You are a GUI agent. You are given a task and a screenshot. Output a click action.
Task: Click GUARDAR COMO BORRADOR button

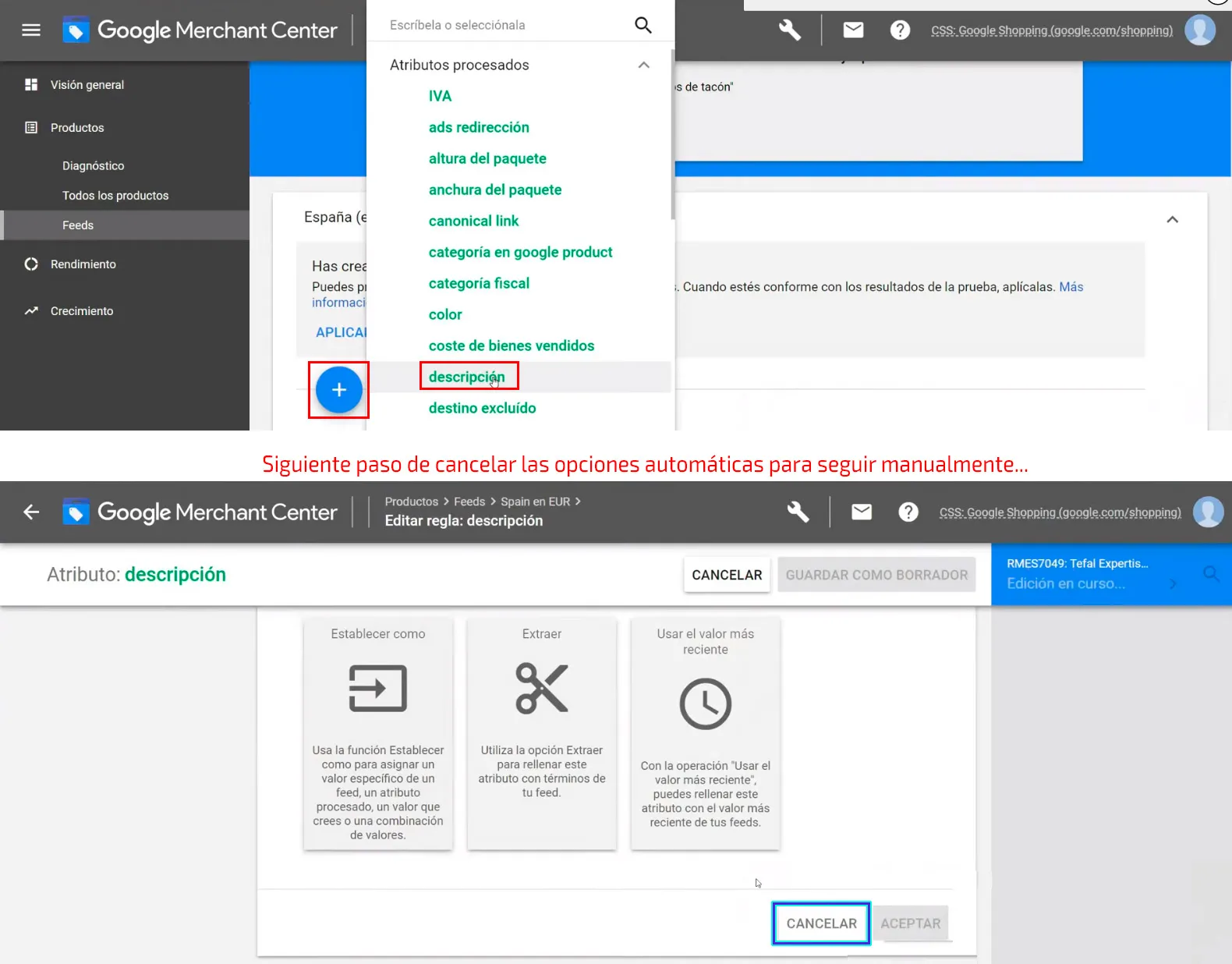click(x=876, y=575)
